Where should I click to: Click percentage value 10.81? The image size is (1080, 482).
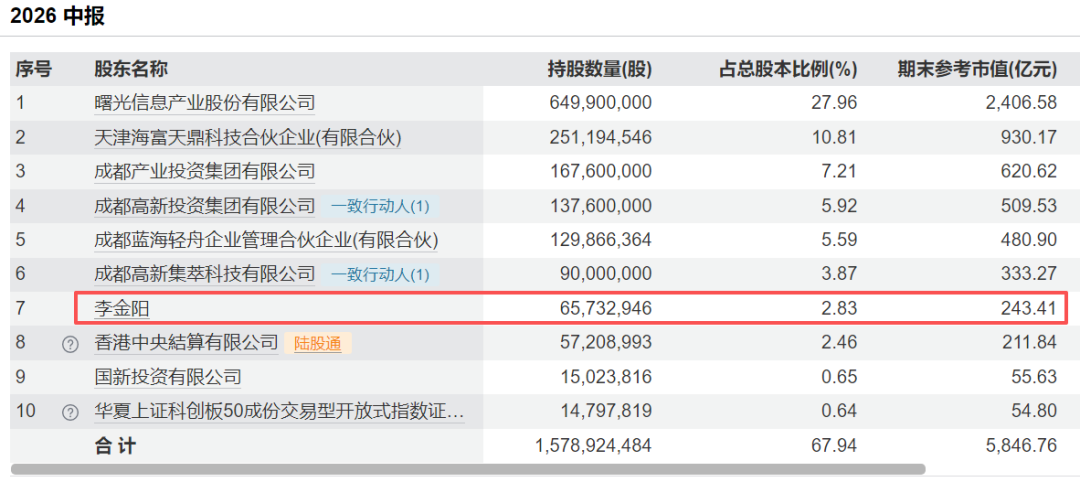[x=834, y=138]
